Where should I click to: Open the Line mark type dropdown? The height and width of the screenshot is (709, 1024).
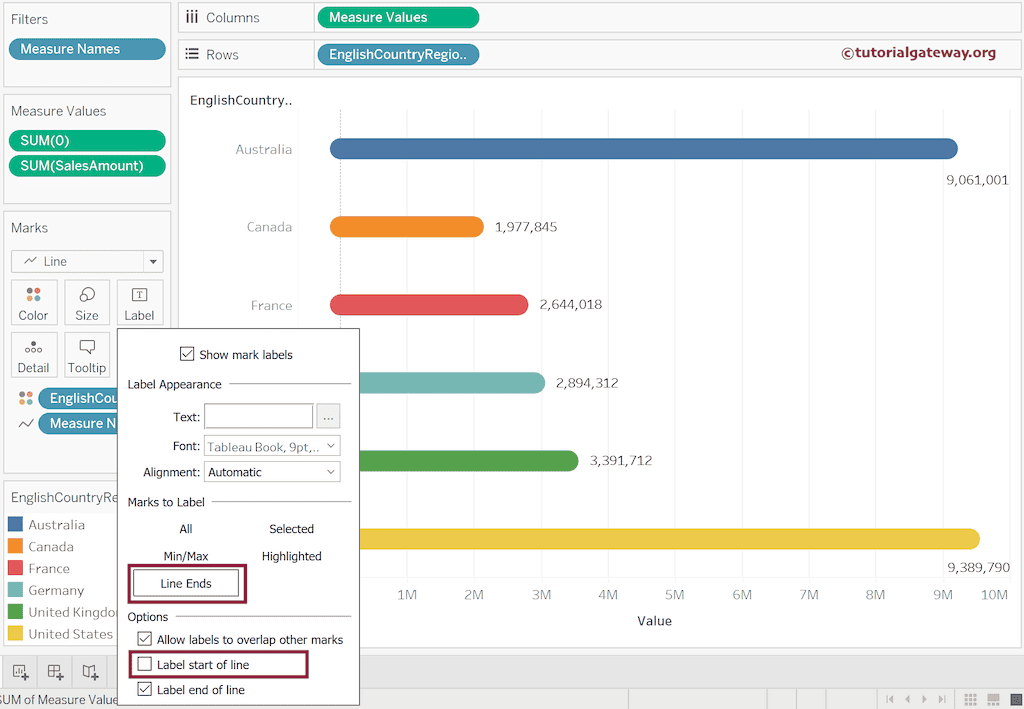pos(87,261)
